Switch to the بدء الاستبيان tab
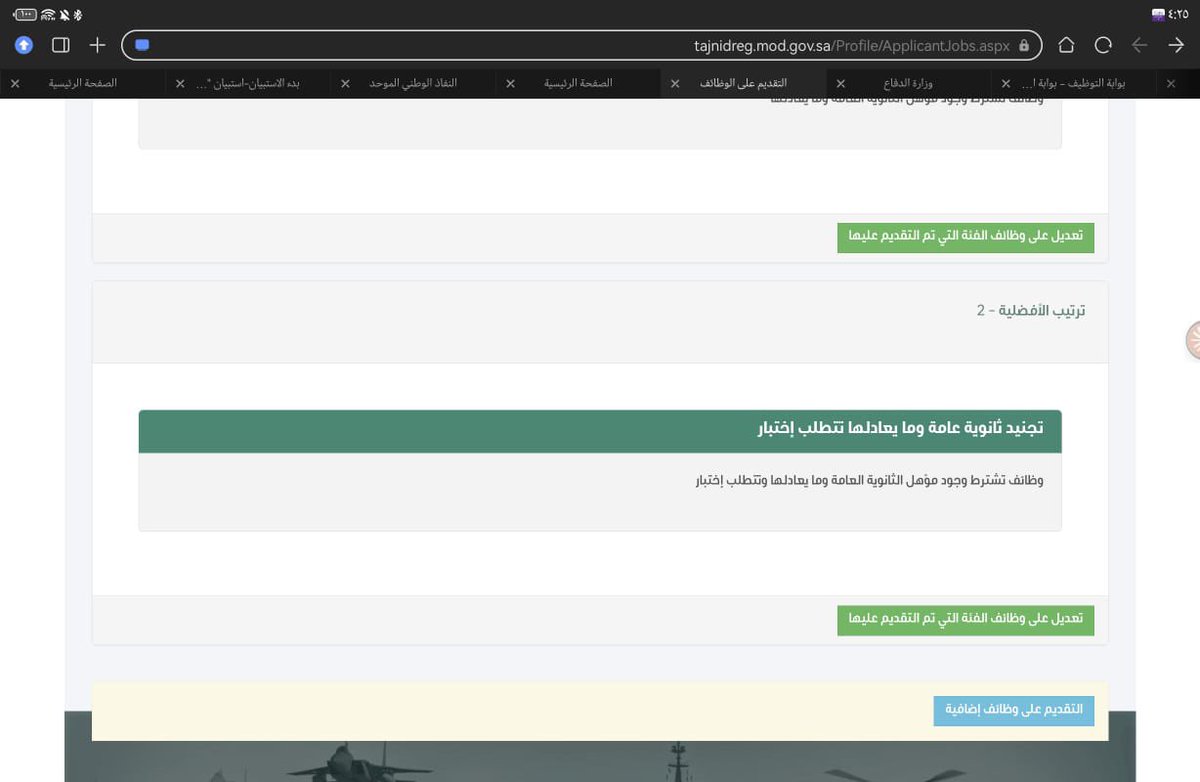Viewport: 1200px width, 782px height. [248, 83]
